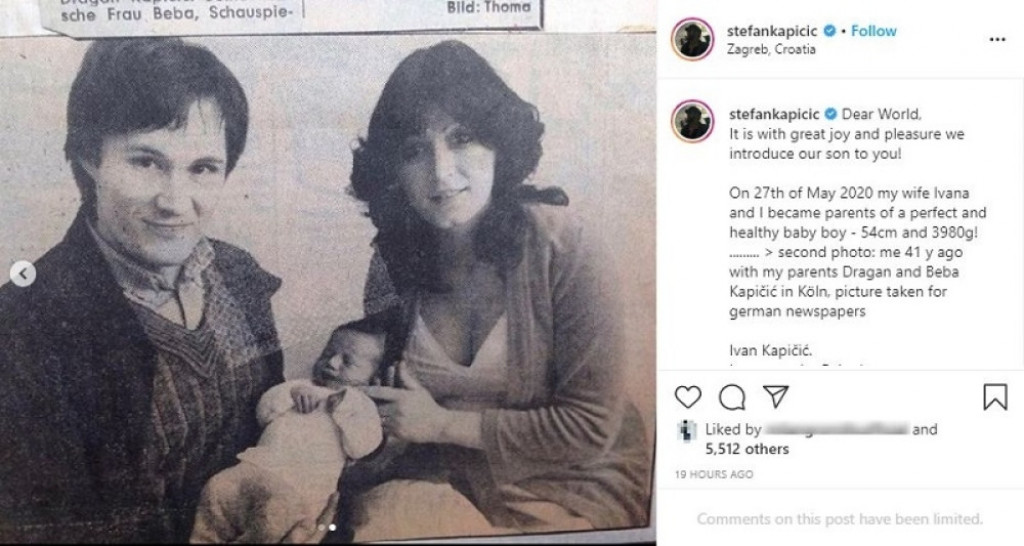This screenshot has width=1024, height=546.
Task: Save the post with the bookmark icon
Action: point(995,397)
